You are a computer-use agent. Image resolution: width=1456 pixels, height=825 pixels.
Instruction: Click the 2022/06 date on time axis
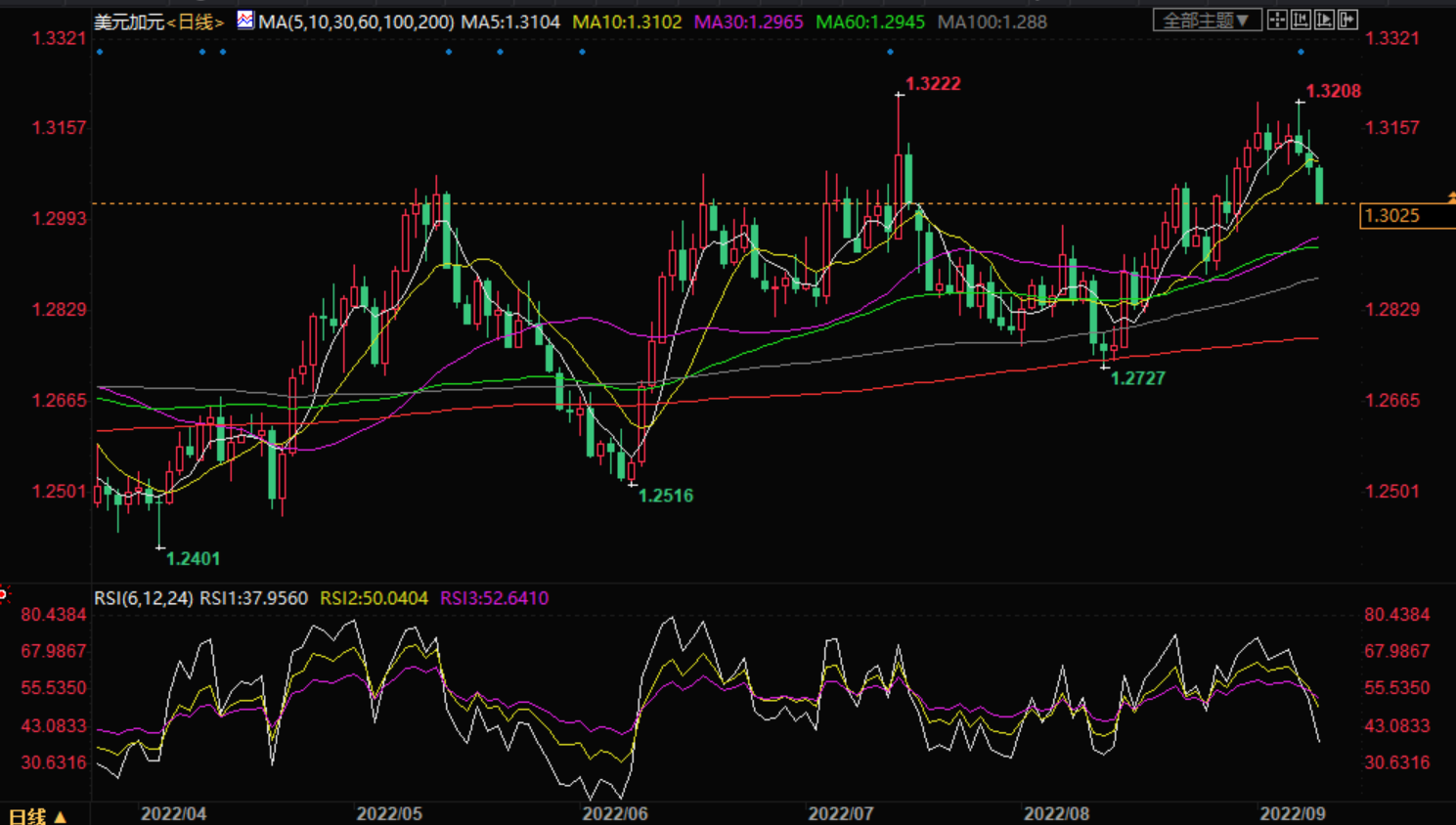point(614,813)
